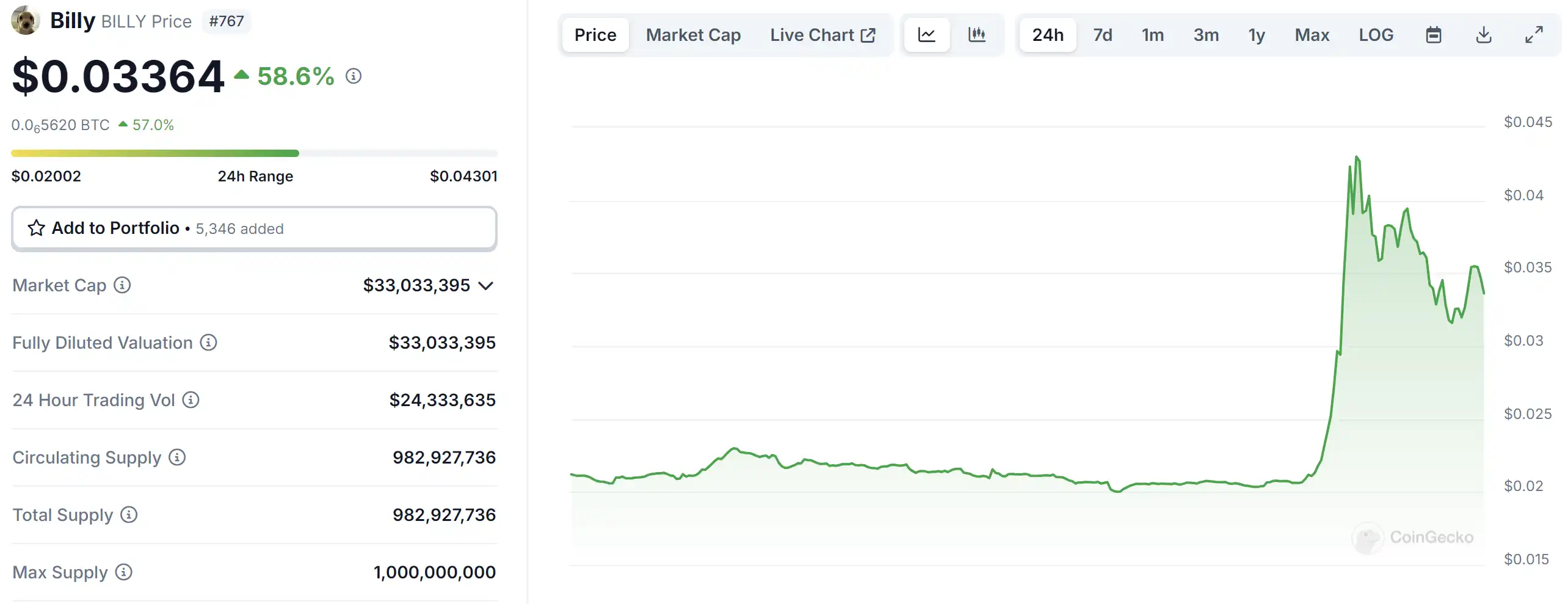Expand the Market Cap value chevron

(485, 286)
